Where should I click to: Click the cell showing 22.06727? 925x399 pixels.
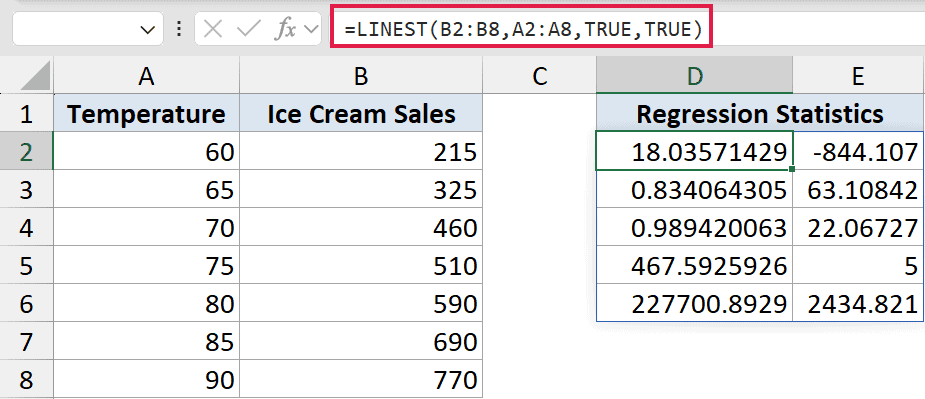click(x=858, y=227)
